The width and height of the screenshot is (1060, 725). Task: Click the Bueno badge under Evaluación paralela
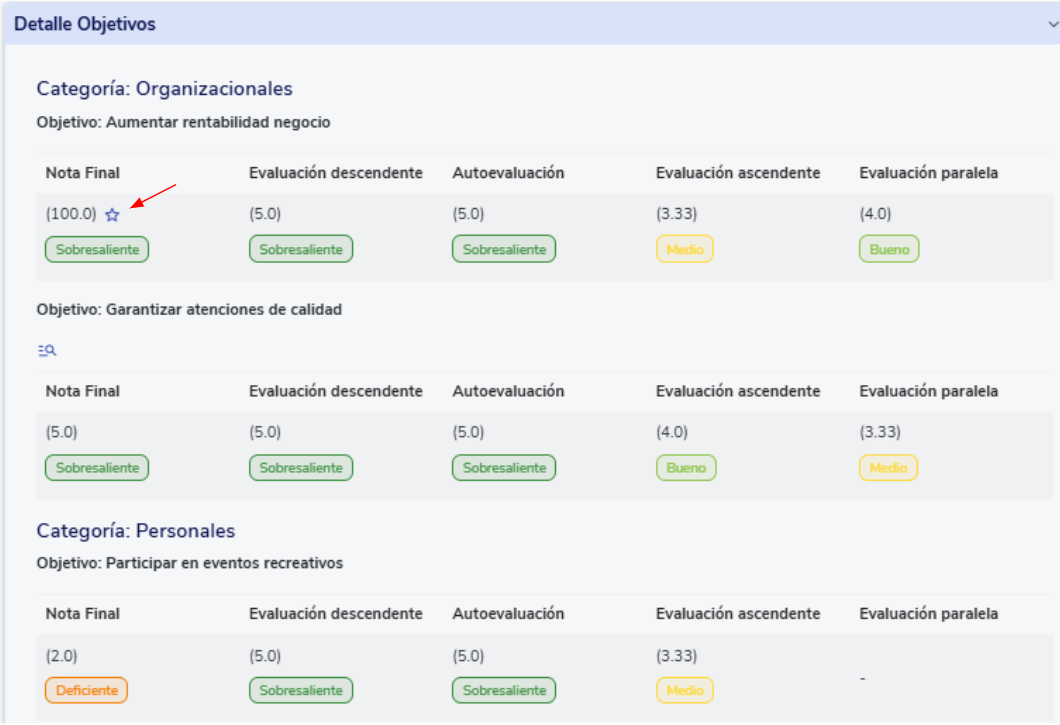[889, 249]
